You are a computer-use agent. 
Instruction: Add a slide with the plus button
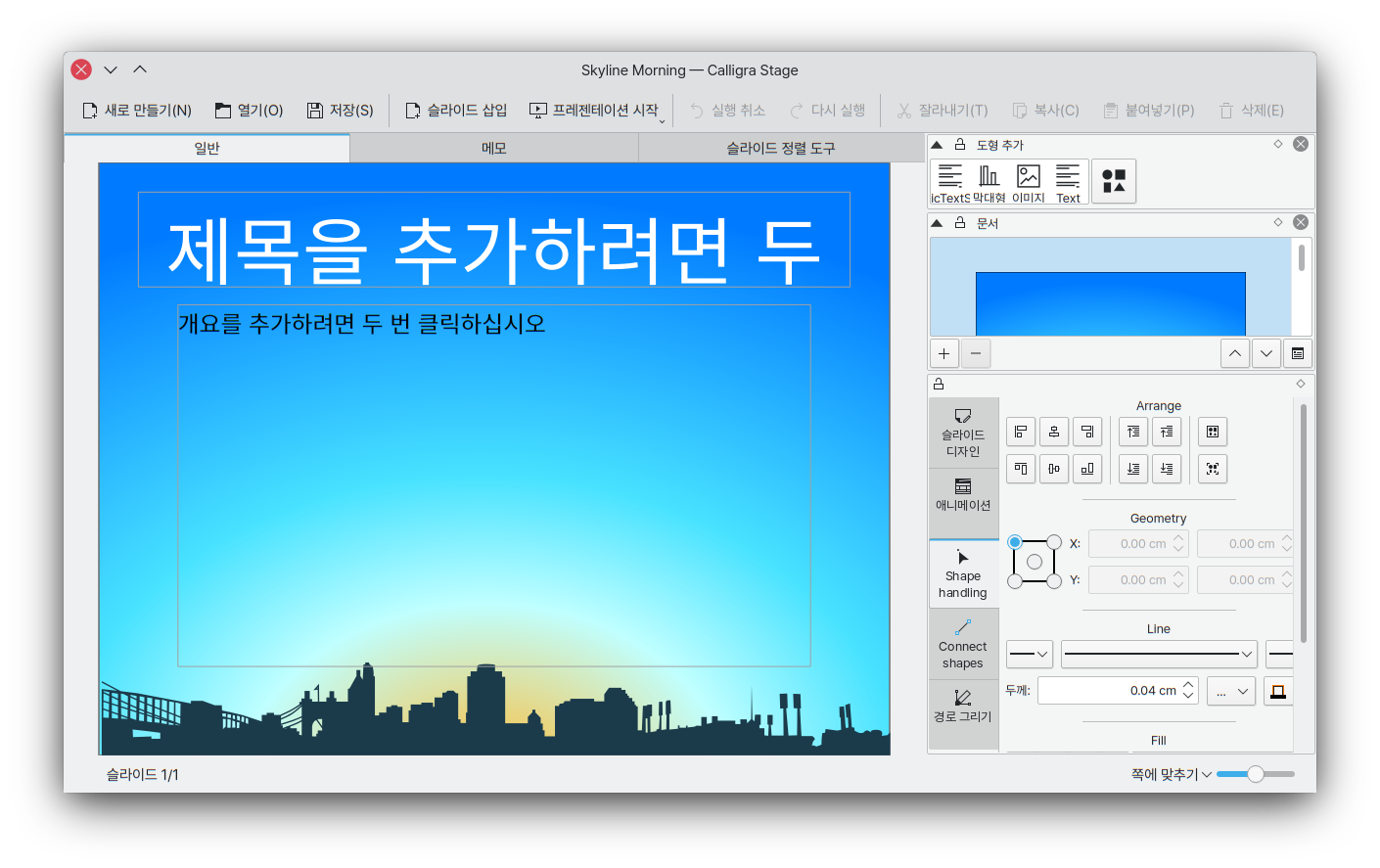943,353
